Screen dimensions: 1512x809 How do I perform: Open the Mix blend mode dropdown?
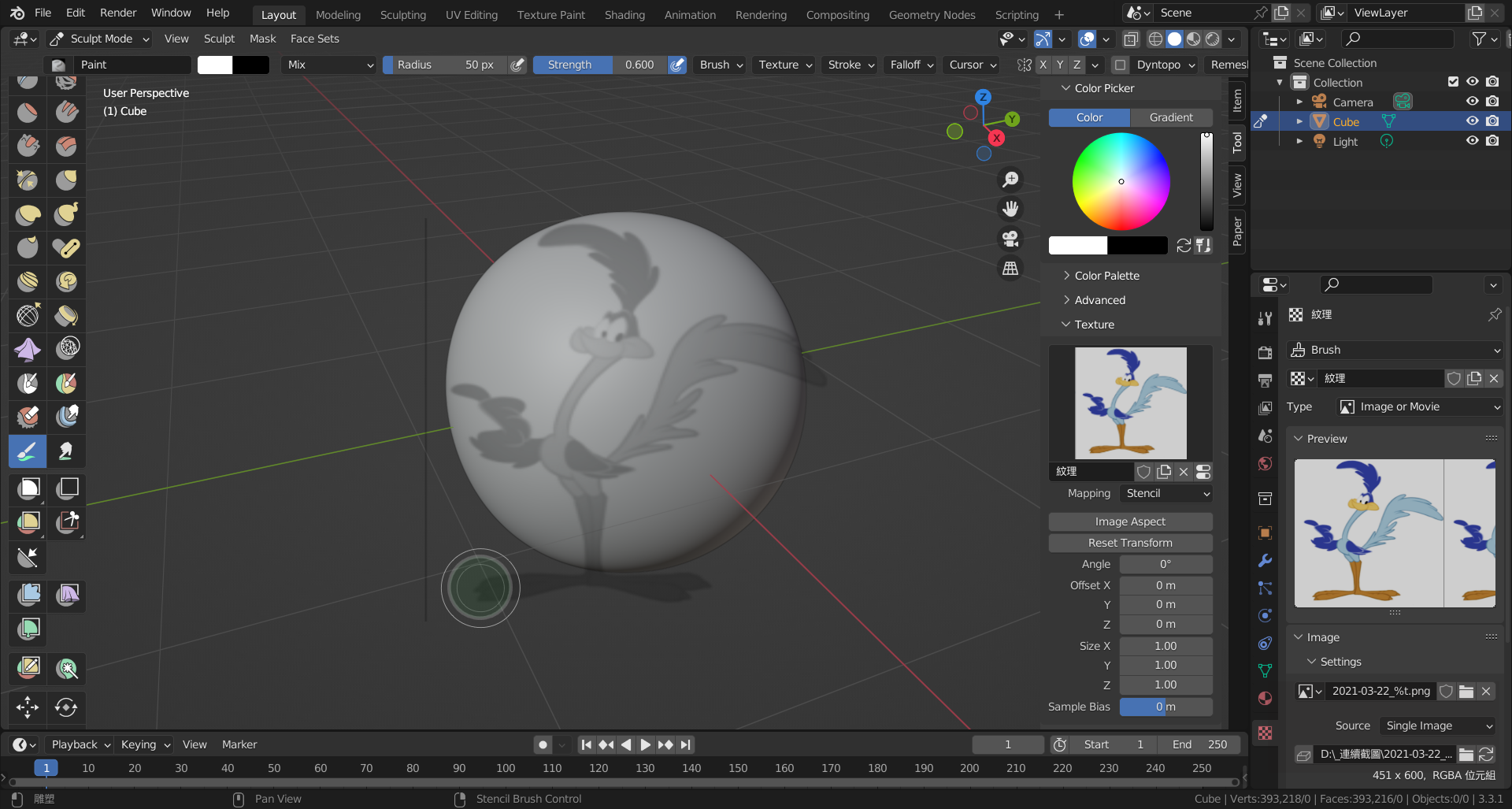(330, 65)
